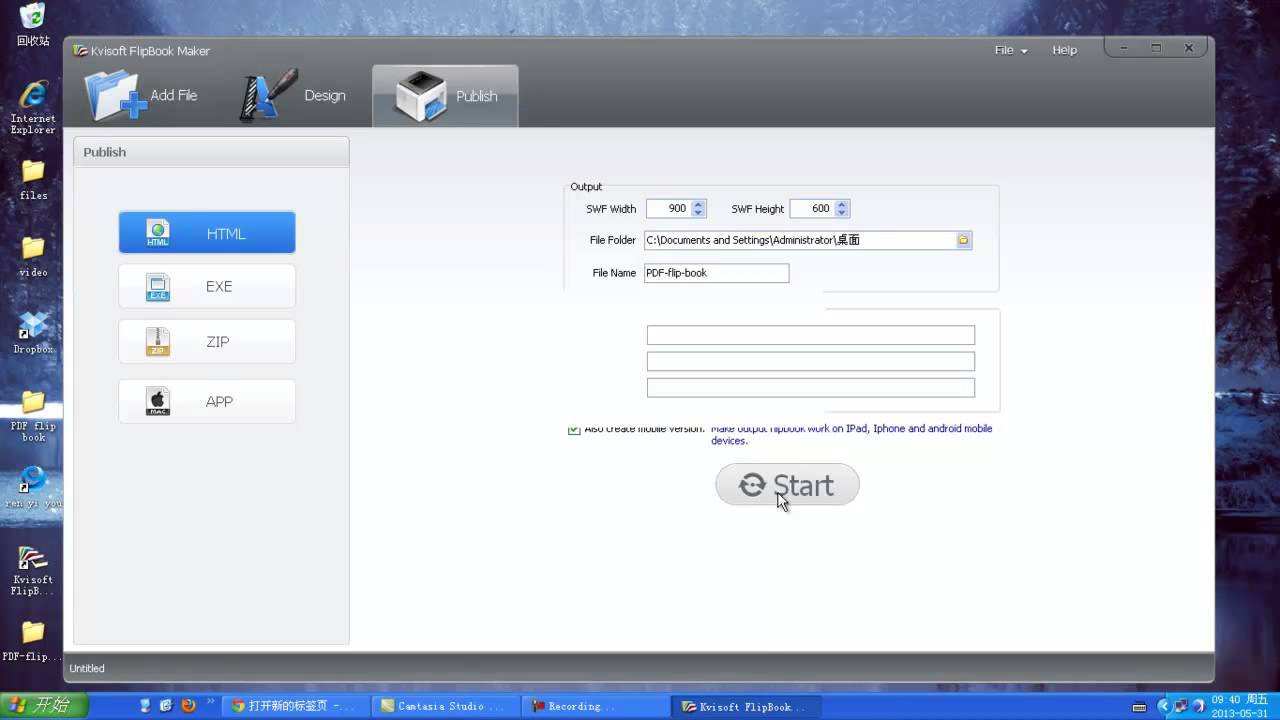
Task: Click the middle blank text field
Action: tap(811, 361)
